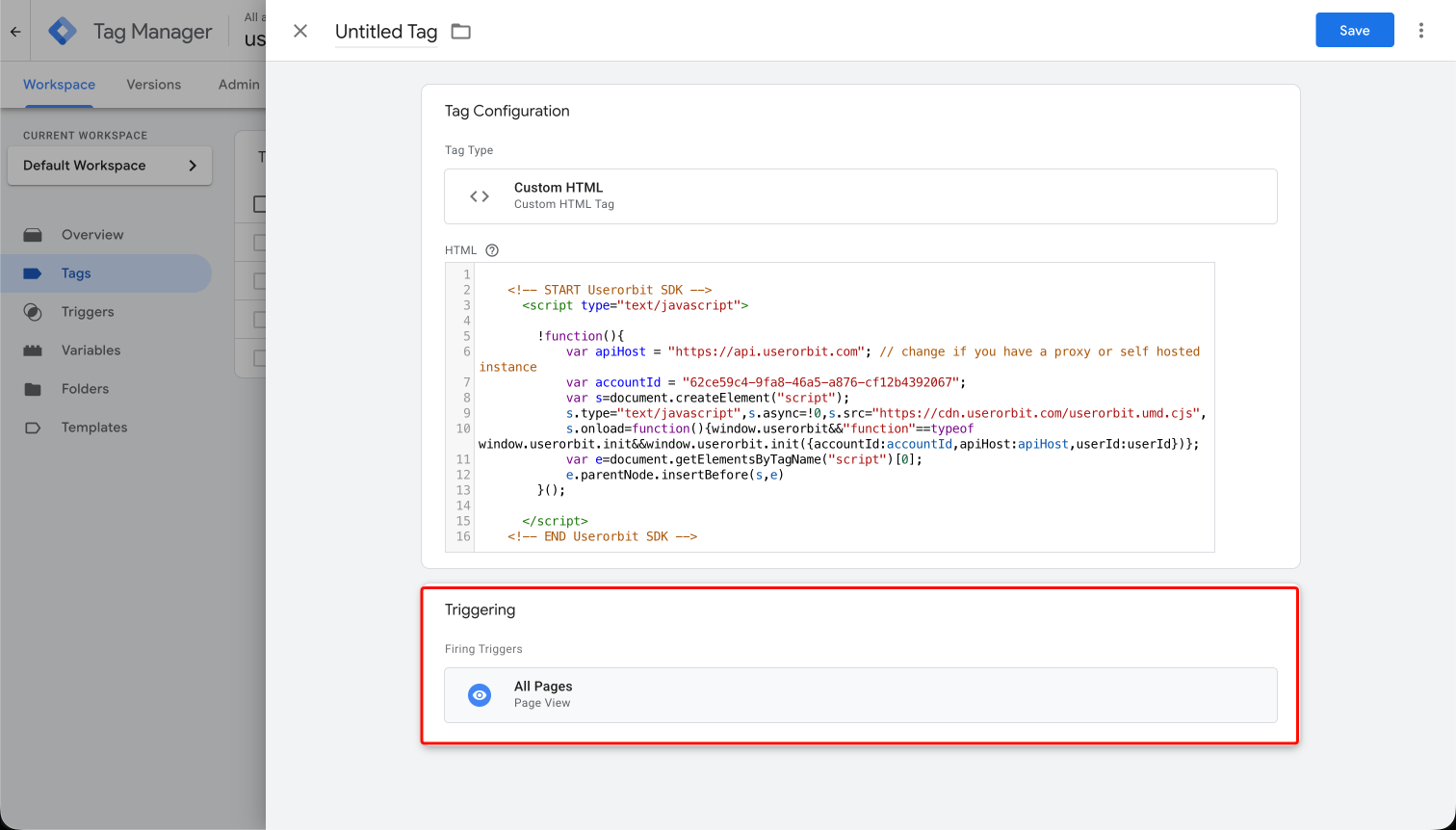Click the START Userorbit SDK comment line
Image resolution: width=1456 pixels, height=830 pixels.
(610, 290)
